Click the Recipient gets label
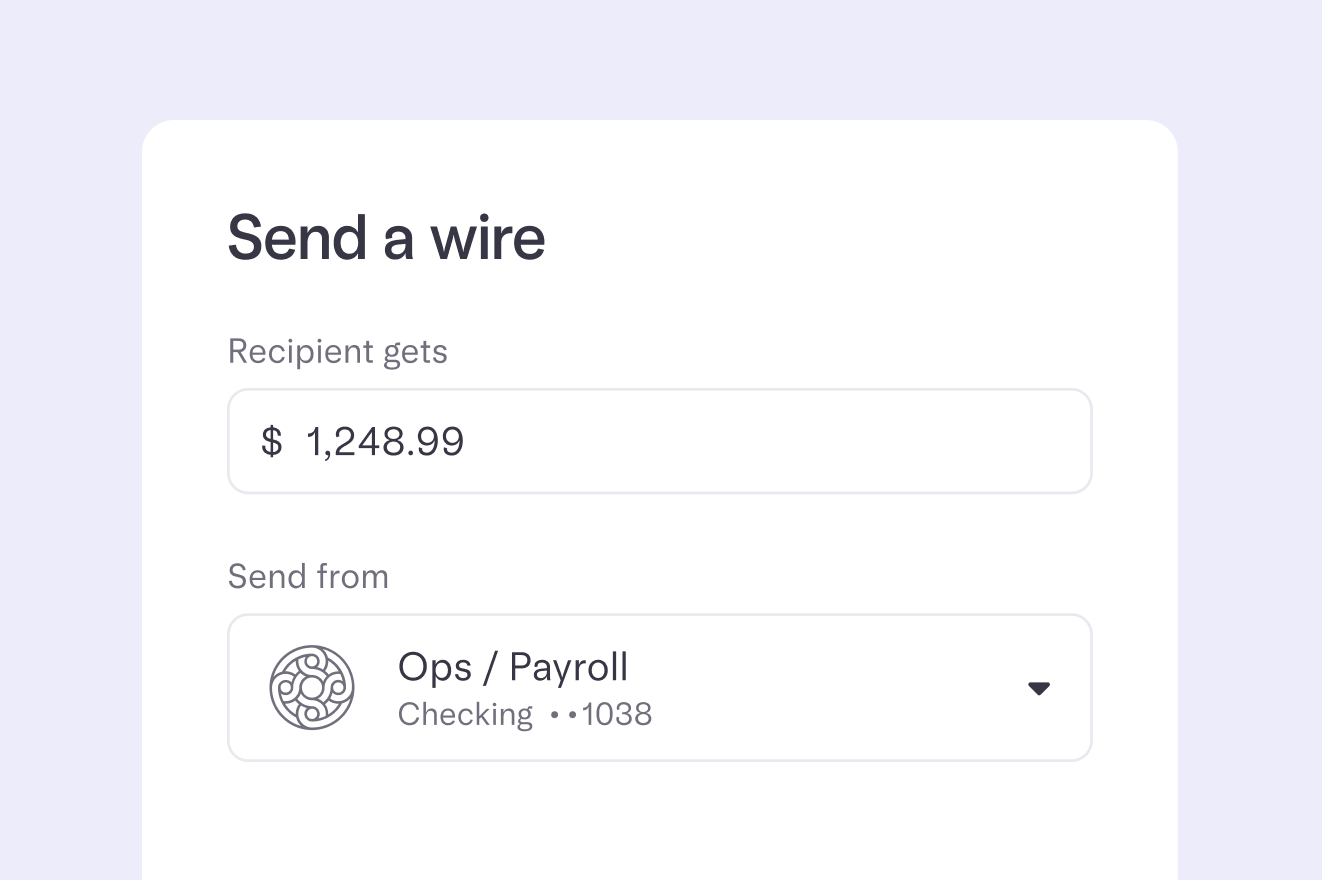The height and width of the screenshot is (880, 1322). coord(337,351)
